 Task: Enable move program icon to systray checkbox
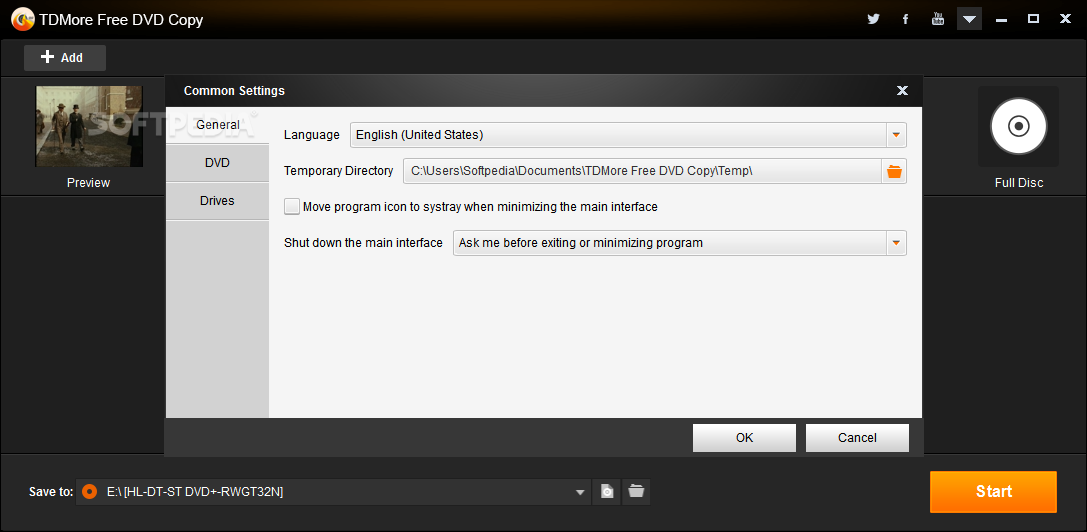point(292,207)
